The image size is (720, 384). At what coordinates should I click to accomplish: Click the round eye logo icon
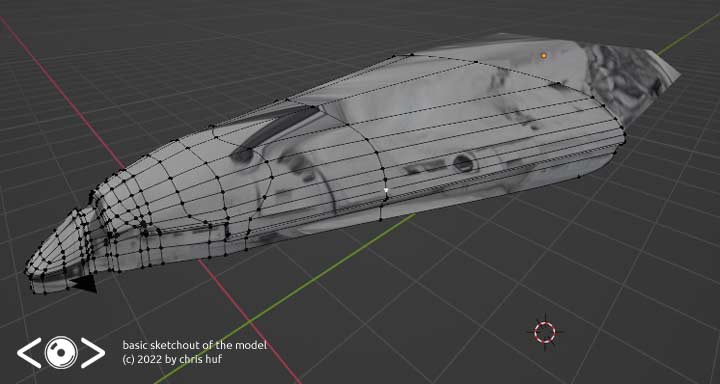(61, 352)
